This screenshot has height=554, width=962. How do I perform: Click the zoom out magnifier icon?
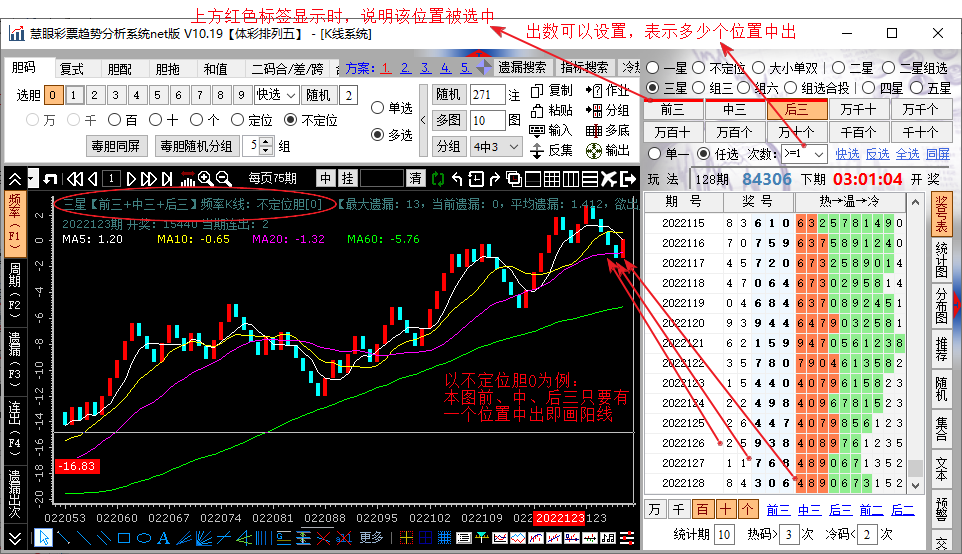click(224, 178)
